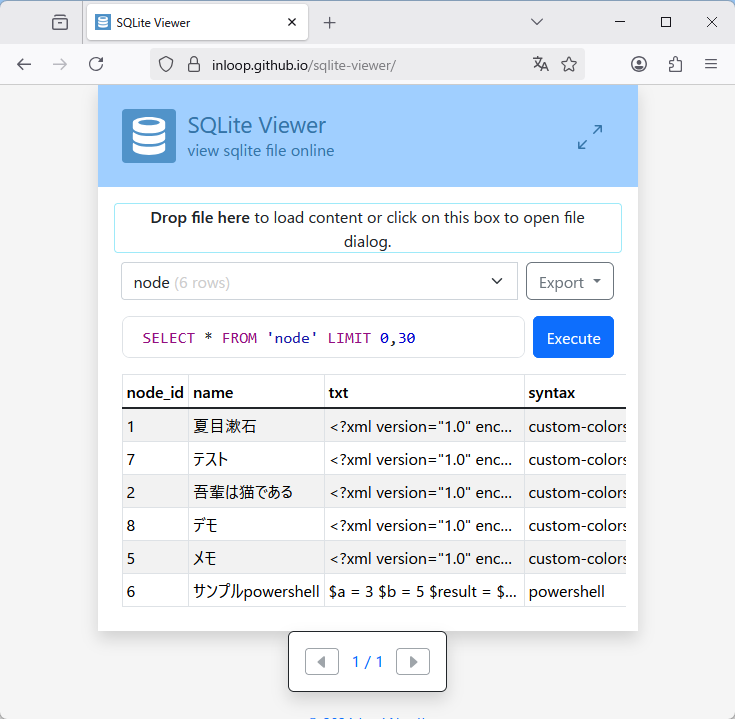This screenshot has width=735, height=719.
Task: Click the node_id column header
Action: [155, 392]
